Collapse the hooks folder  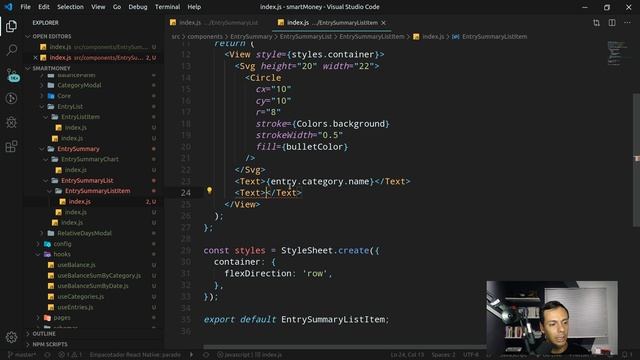94,254
